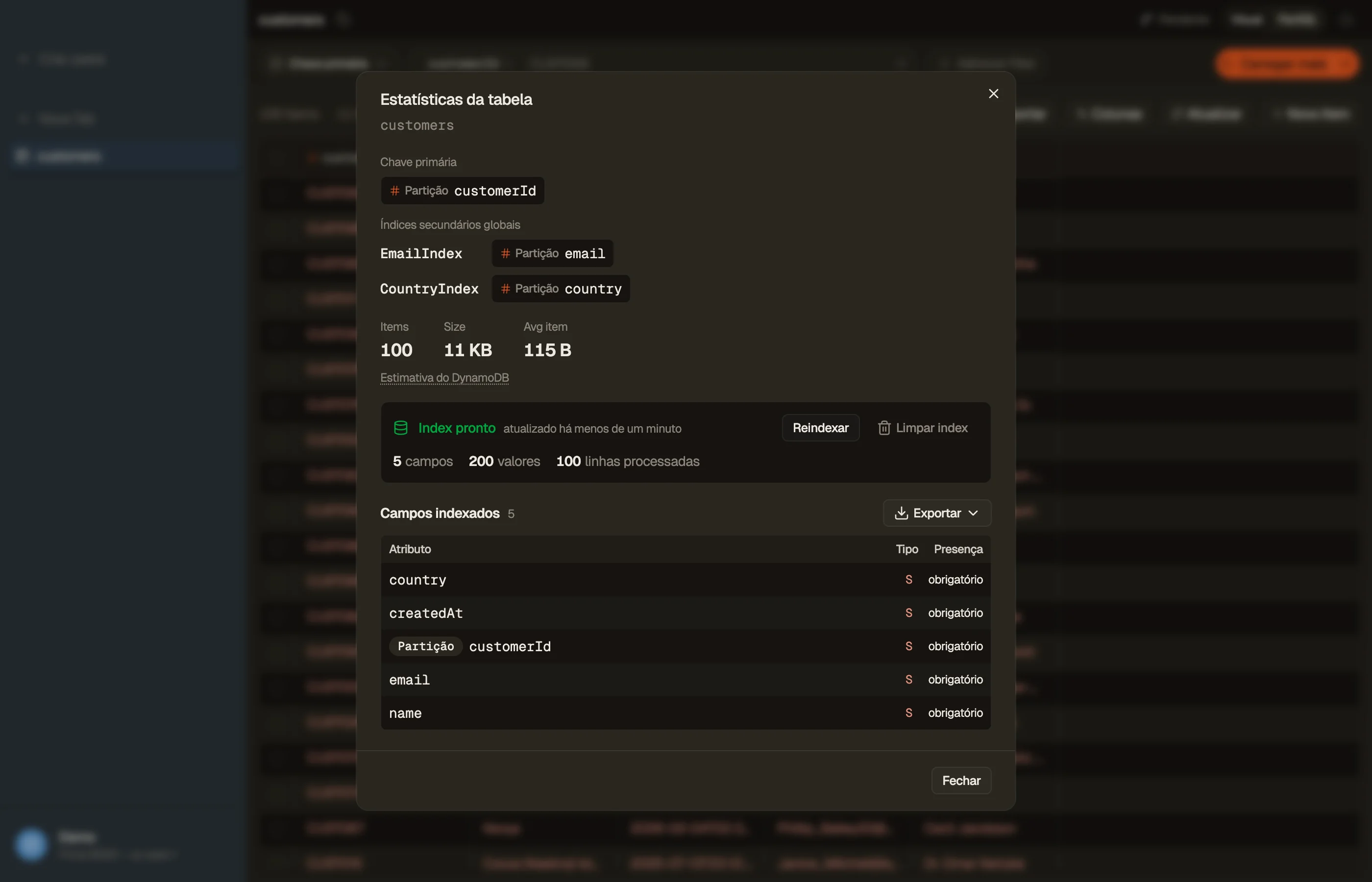Select the name attribute row
This screenshot has height=882, width=1372.
[686, 713]
